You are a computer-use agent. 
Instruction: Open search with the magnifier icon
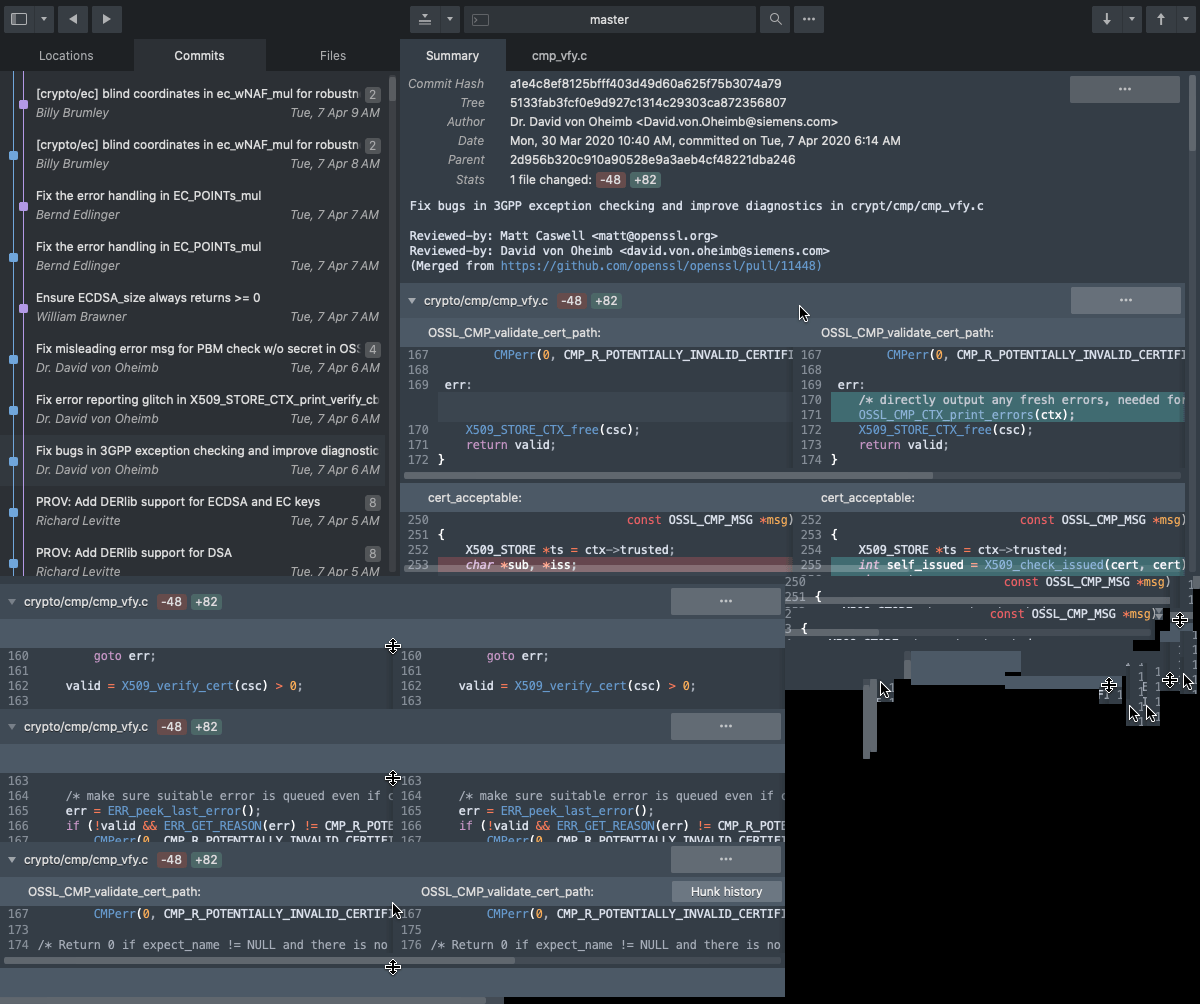pos(775,19)
